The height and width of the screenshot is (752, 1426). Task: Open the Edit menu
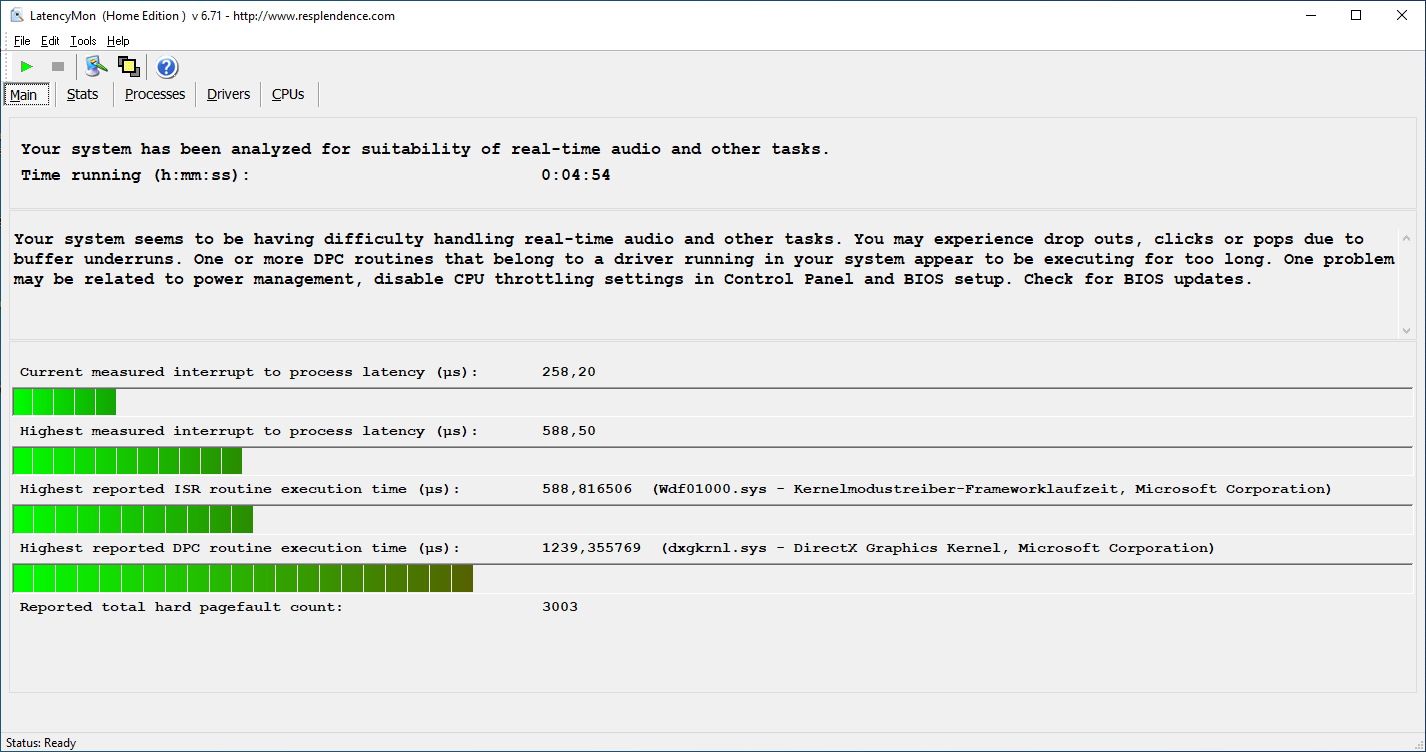50,41
